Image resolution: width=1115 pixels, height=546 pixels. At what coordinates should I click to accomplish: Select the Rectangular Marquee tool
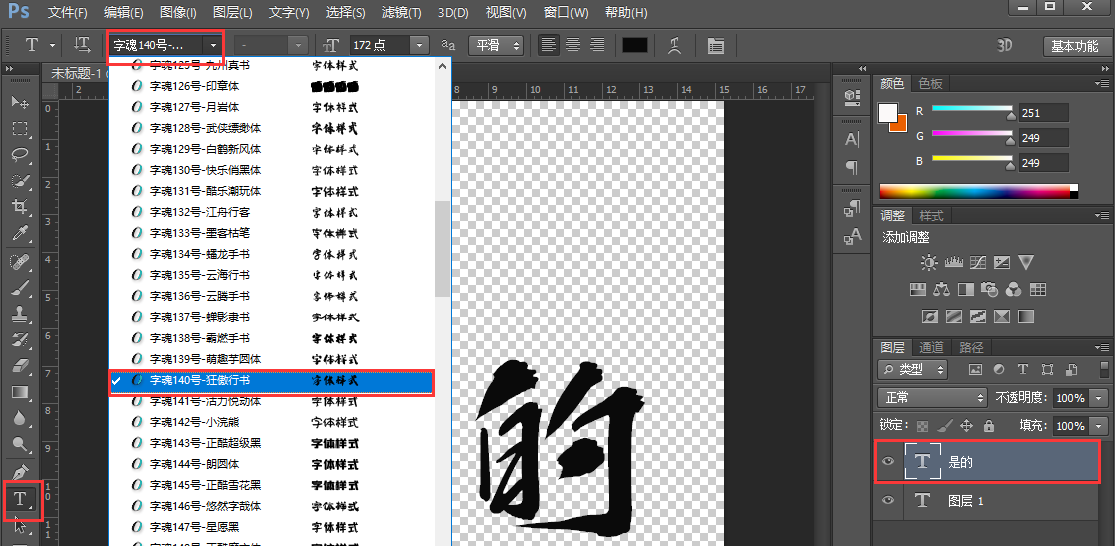click(x=20, y=129)
